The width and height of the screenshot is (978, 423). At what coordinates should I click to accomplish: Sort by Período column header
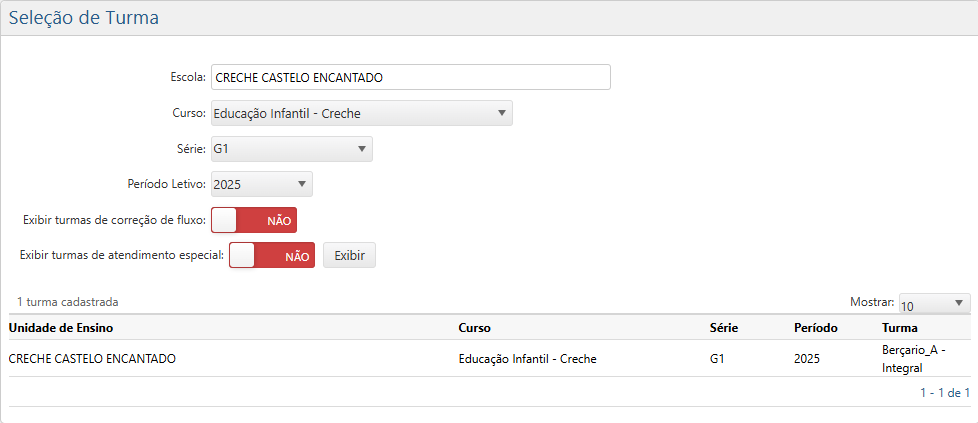point(815,328)
